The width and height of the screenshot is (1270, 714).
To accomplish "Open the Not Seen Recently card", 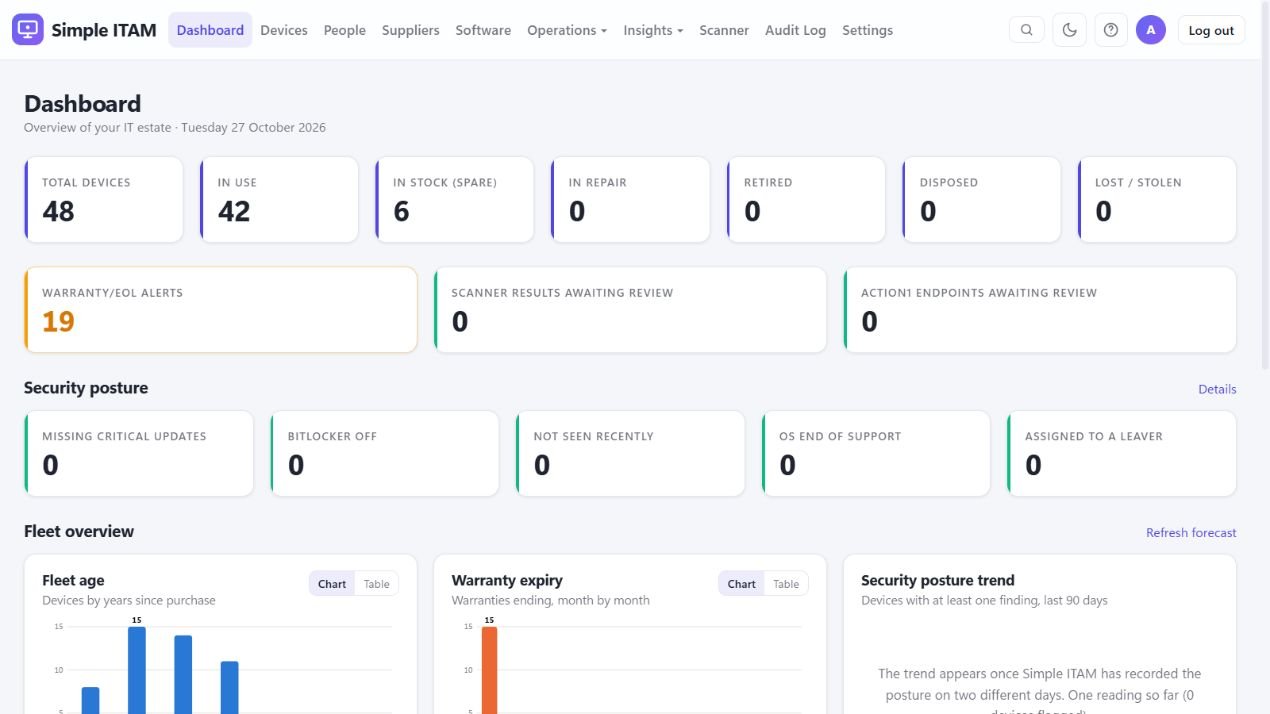I will (630, 453).
